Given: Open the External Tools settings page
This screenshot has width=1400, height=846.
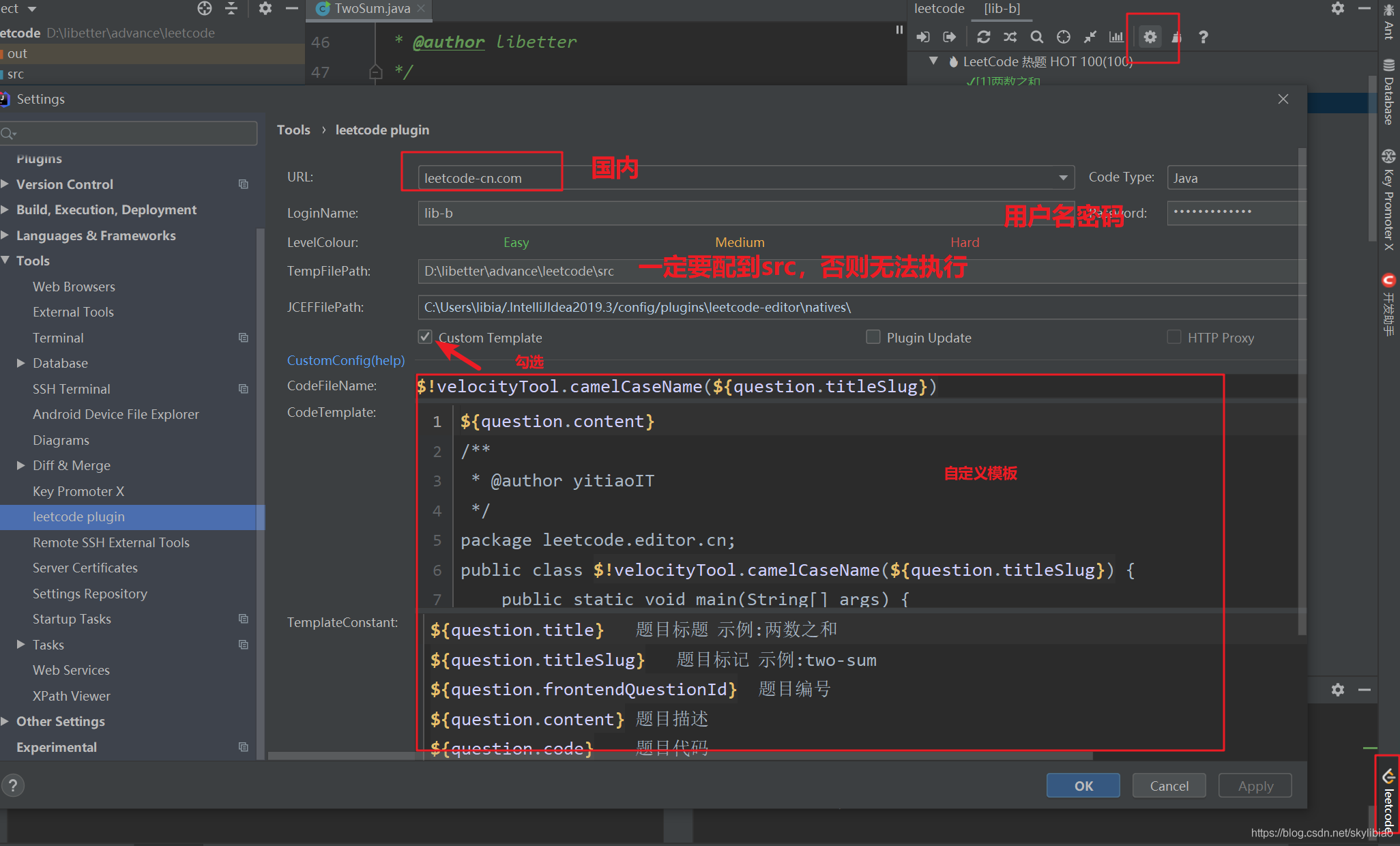Looking at the screenshot, I should coord(73,312).
